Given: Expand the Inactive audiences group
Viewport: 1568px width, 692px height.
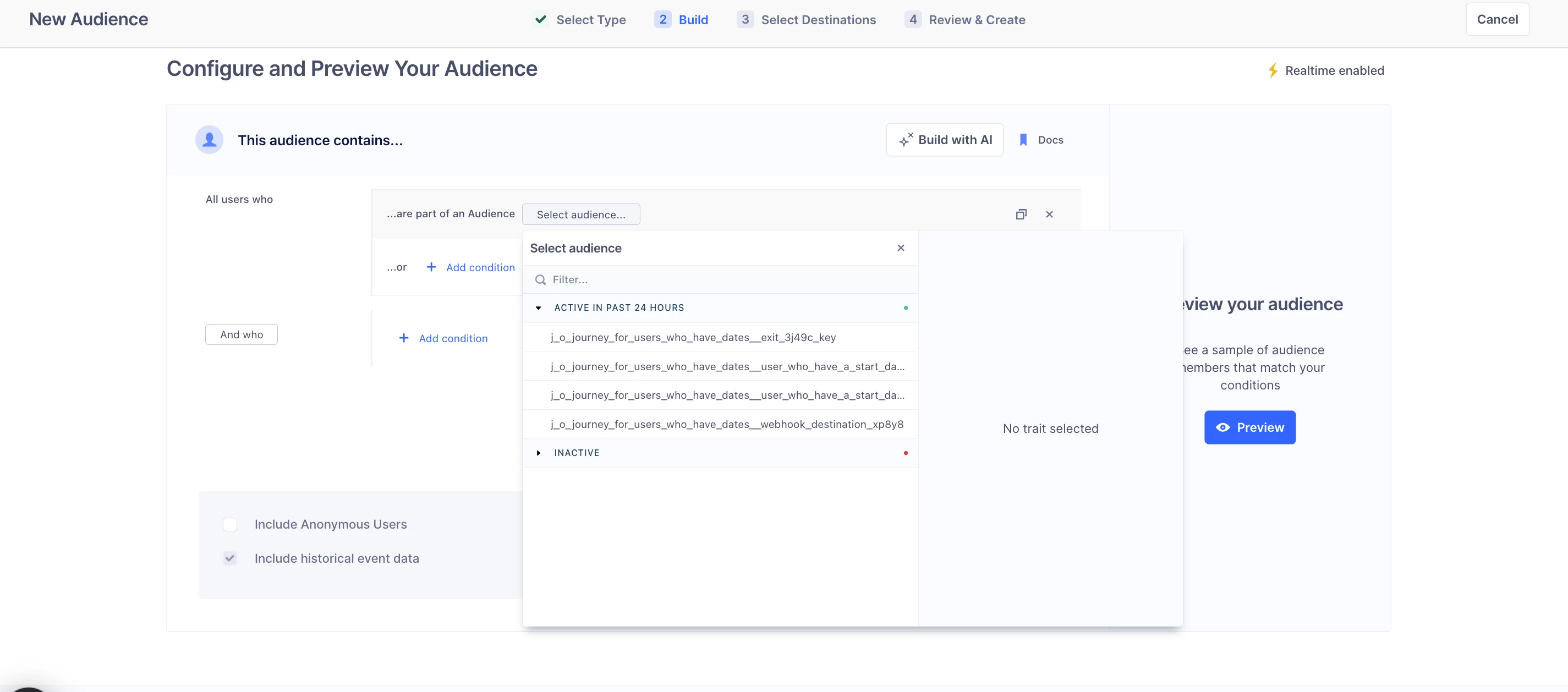Looking at the screenshot, I should click(538, 453).
